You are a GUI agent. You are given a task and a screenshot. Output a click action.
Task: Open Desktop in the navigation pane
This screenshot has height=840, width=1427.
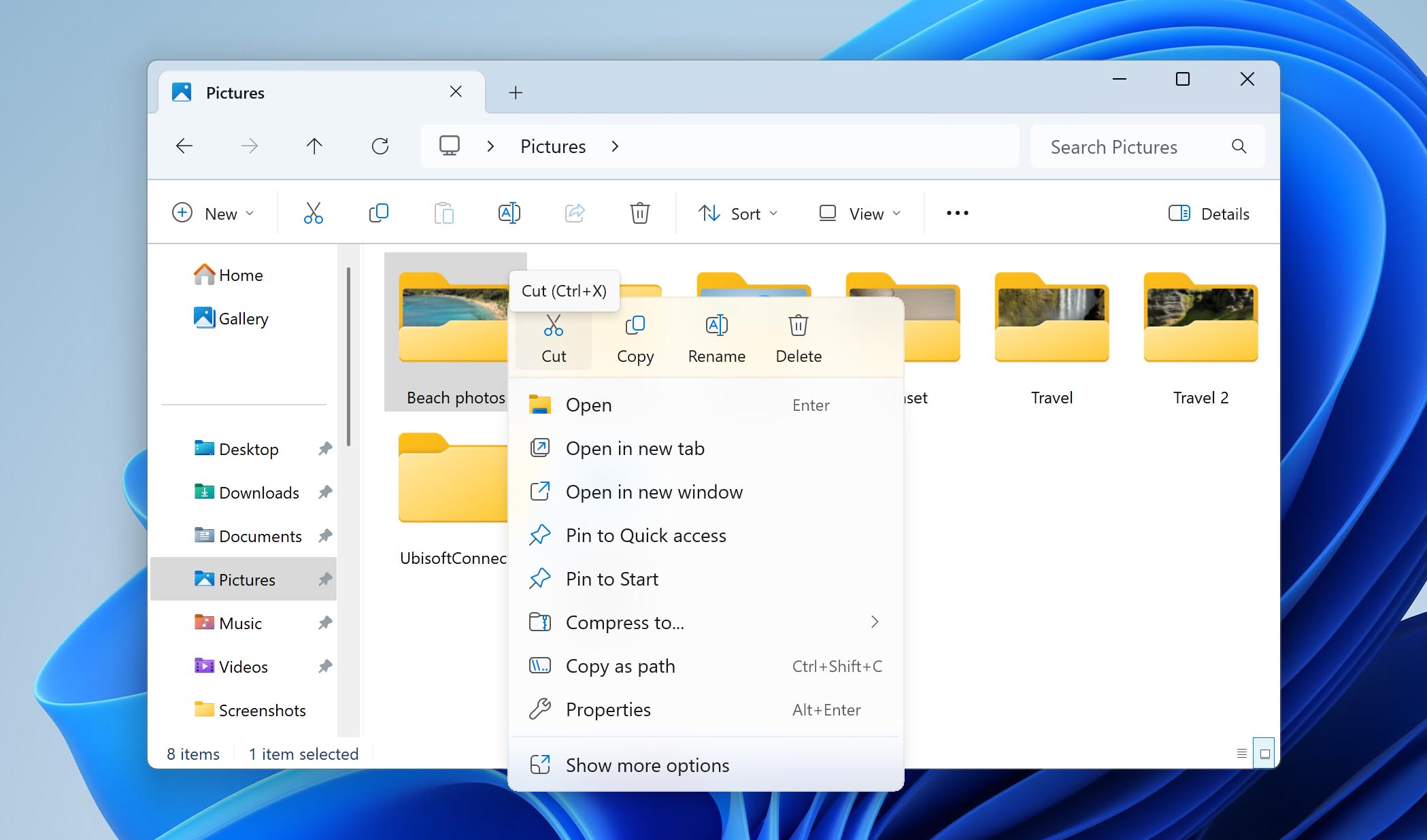237,449
